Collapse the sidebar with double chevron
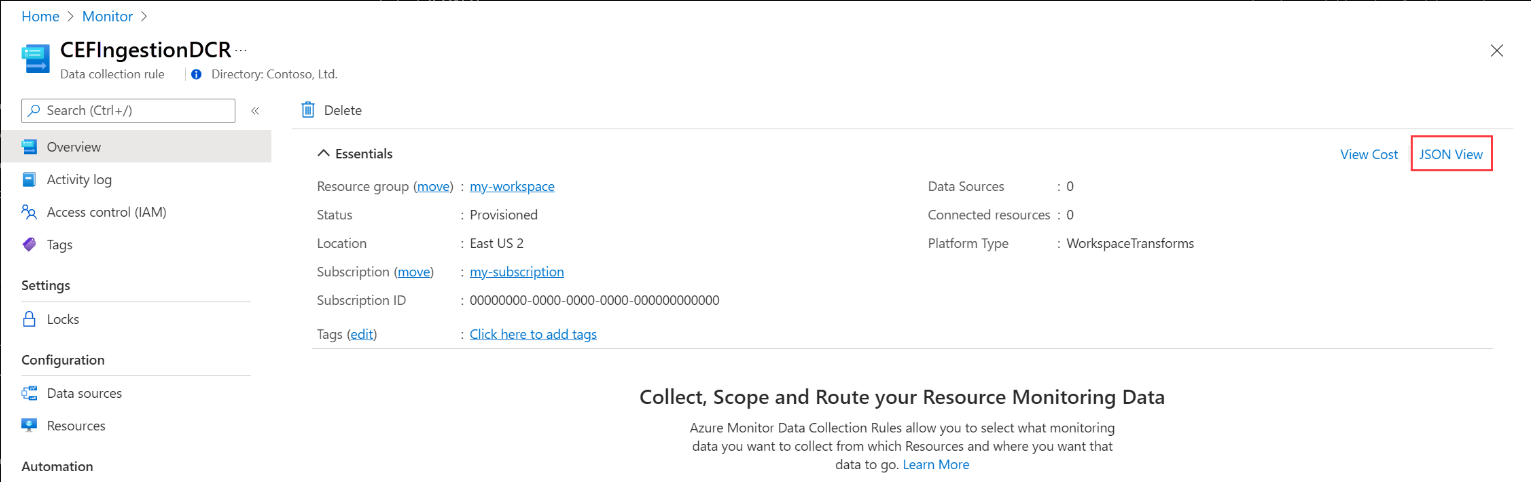The width and height of the screenshot is (1531, 482). click(255, 111)
